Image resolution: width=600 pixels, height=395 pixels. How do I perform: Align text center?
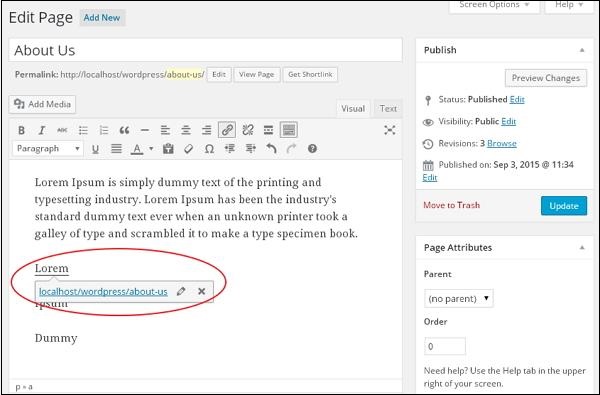coord(186,131)
